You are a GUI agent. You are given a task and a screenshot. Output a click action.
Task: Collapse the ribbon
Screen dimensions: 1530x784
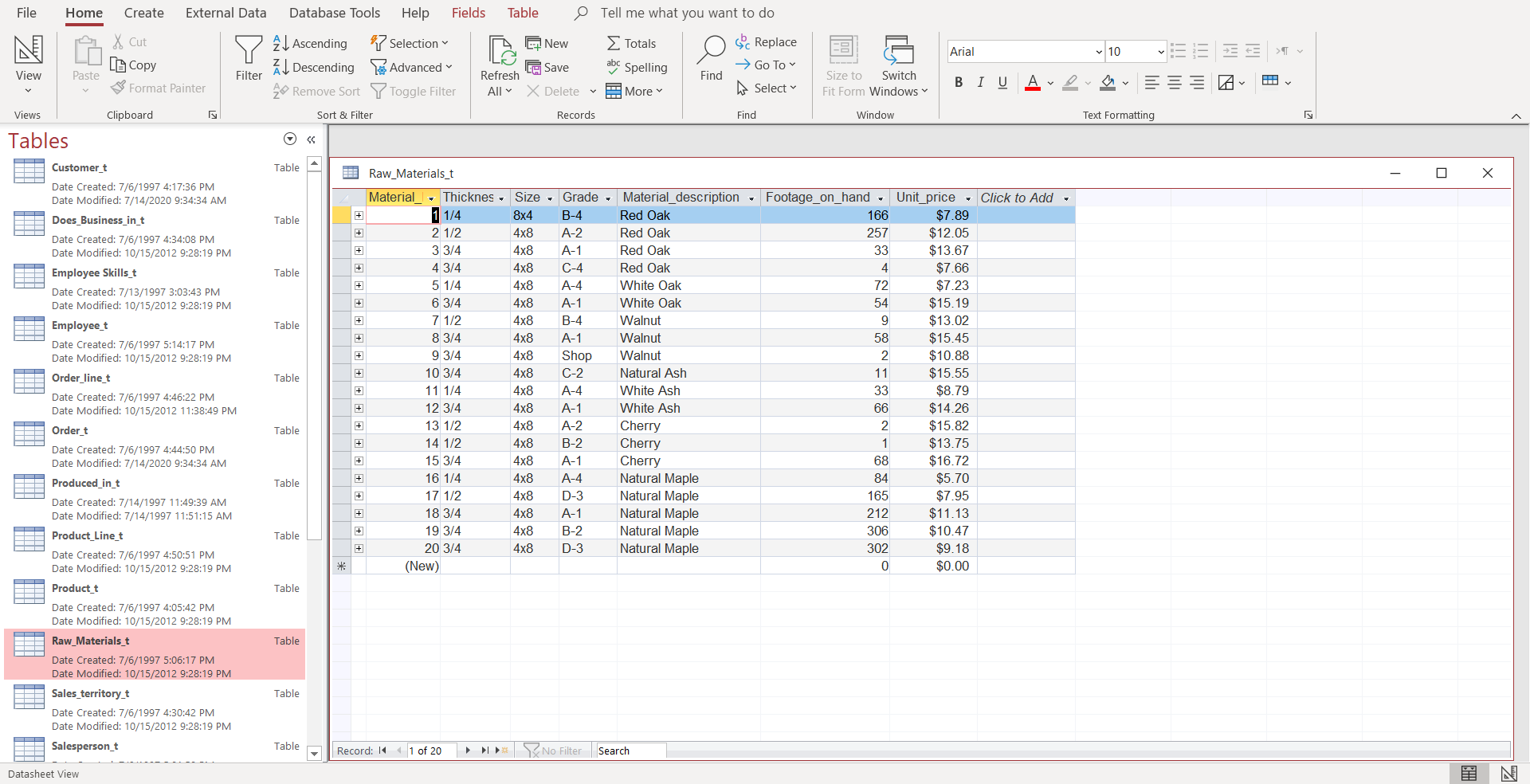(x=1516, y=116)
